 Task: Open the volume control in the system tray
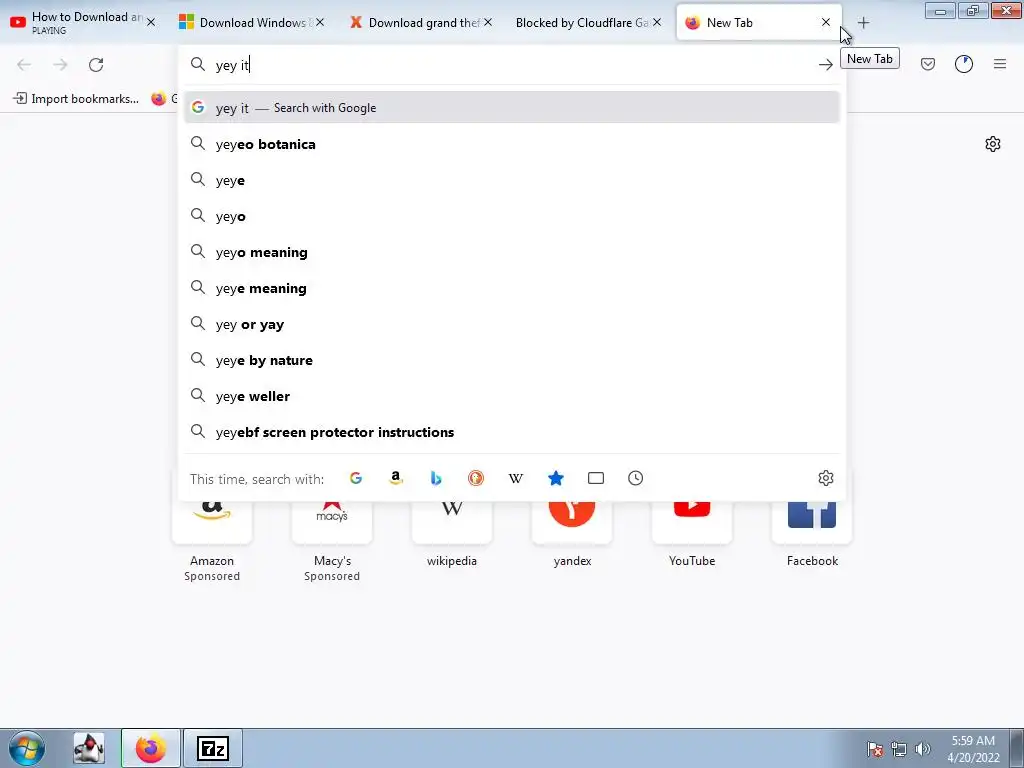pos(922,749)
